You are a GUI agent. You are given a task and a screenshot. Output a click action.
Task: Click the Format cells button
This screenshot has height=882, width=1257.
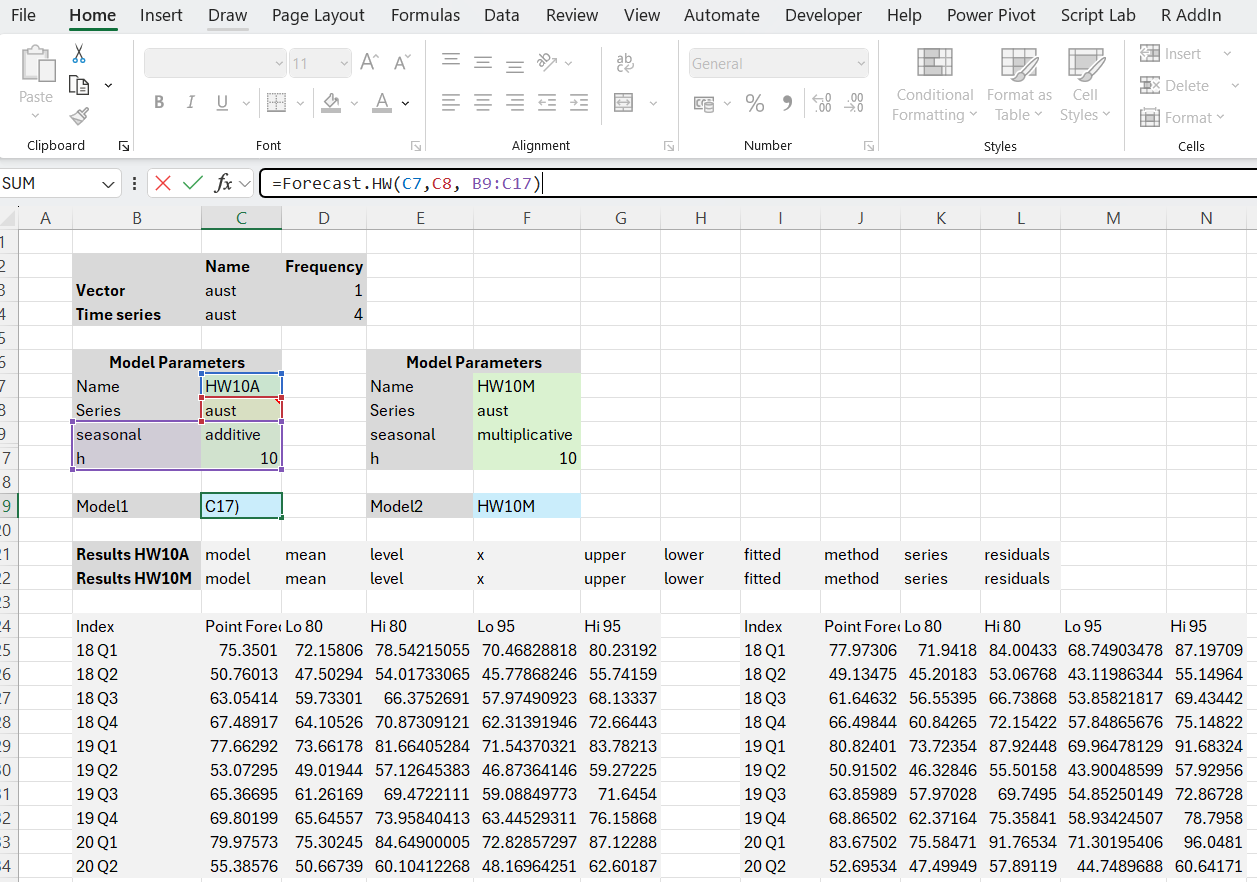1182,118
